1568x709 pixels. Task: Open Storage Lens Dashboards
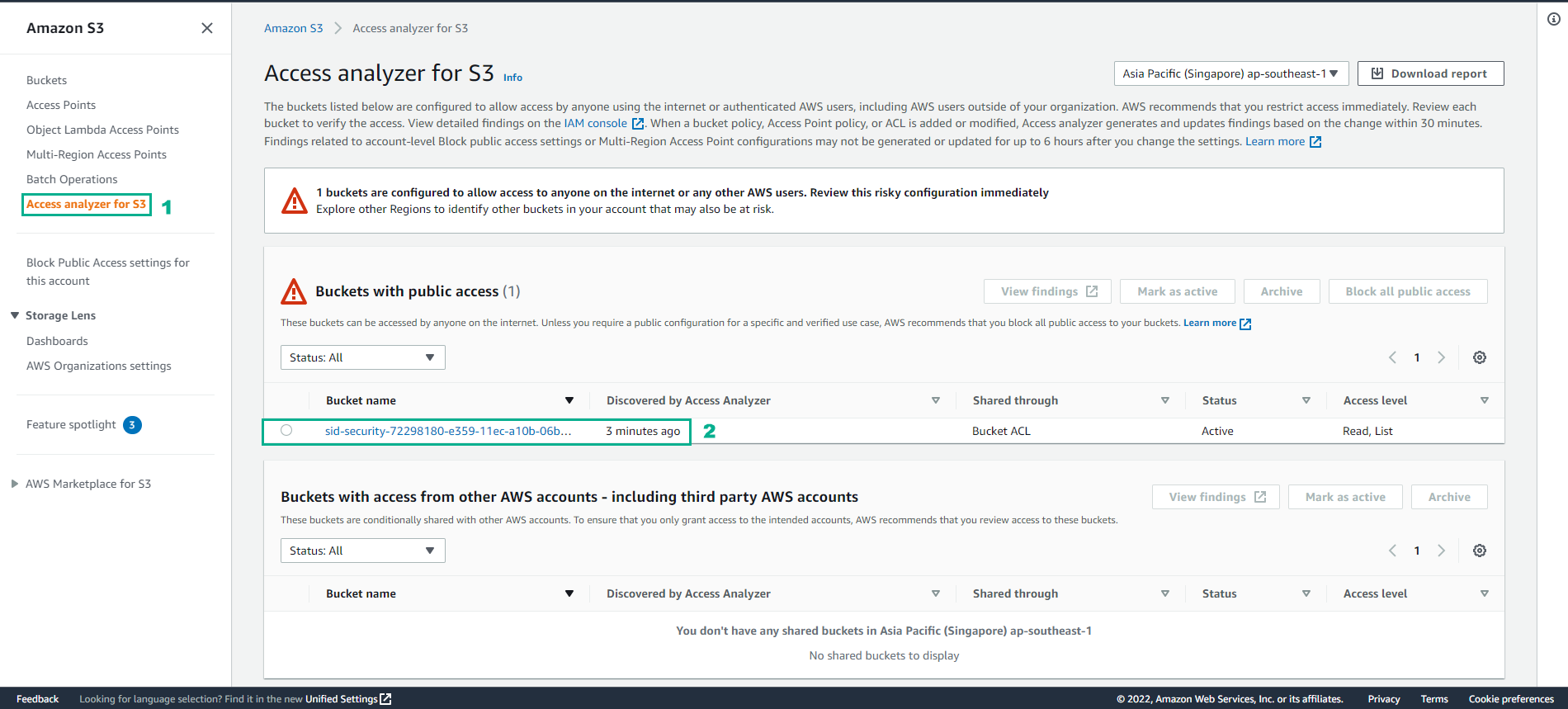(57, 341)
